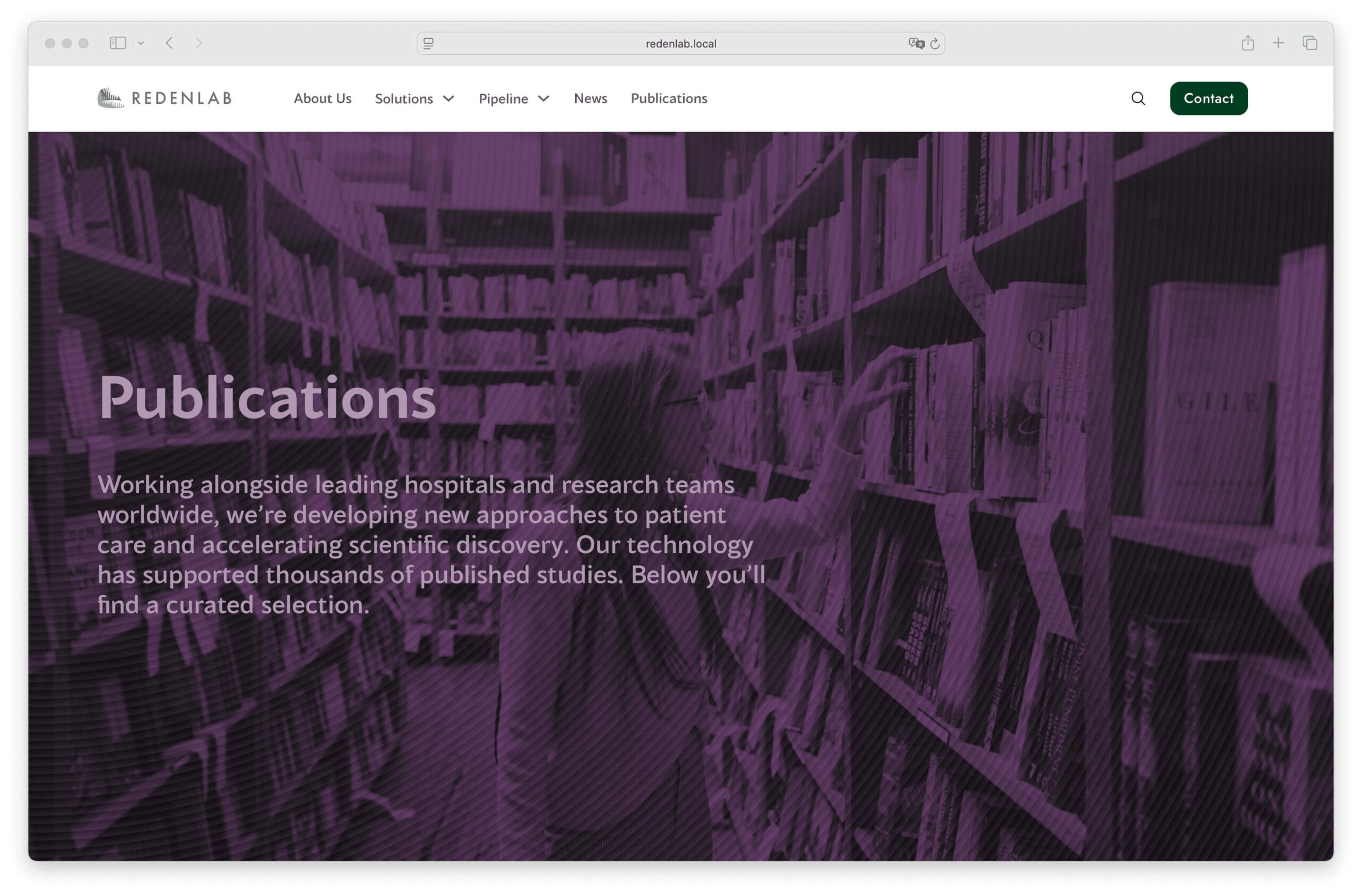Open the Share sheet icon
Image resolution: width=1362 pixels, height=896 pixels.
(x=1248, y=43)
